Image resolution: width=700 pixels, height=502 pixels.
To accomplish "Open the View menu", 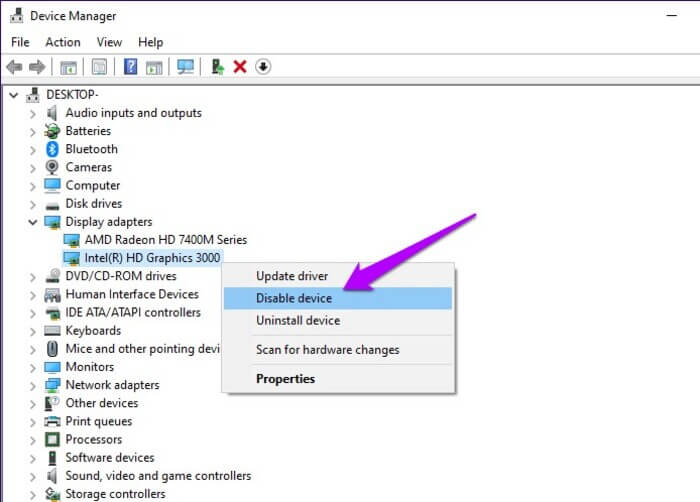I will point(109,42).
